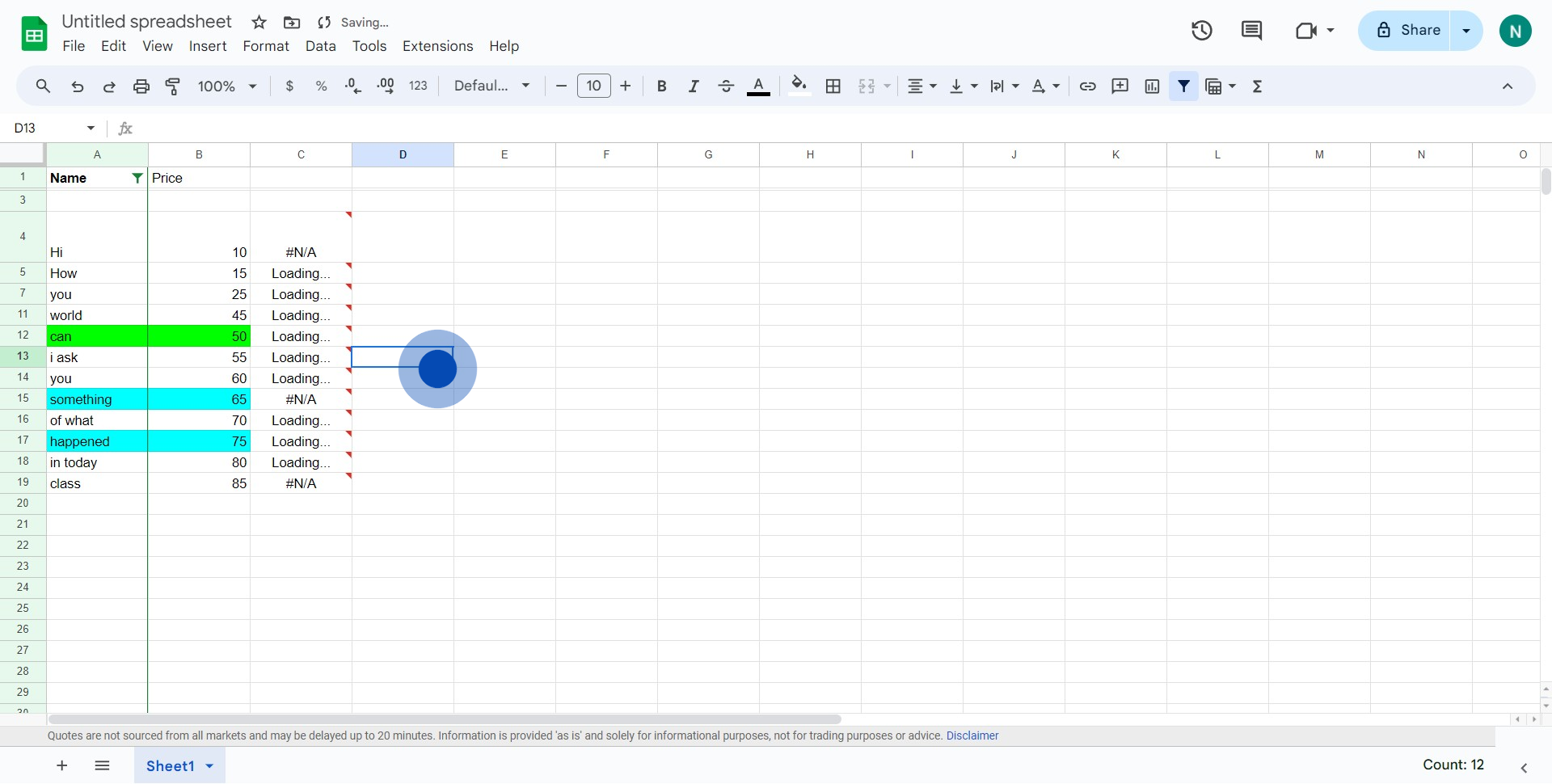Collapse the toolbar chevron
This screenshot has width=1552, height=784.
(1508, 86)
